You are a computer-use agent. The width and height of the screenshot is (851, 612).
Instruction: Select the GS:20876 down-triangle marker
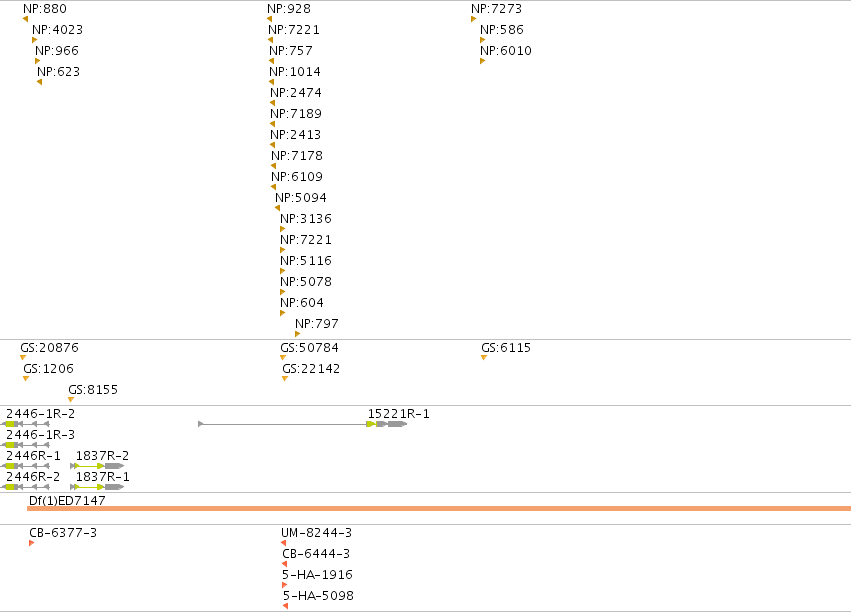23,358
